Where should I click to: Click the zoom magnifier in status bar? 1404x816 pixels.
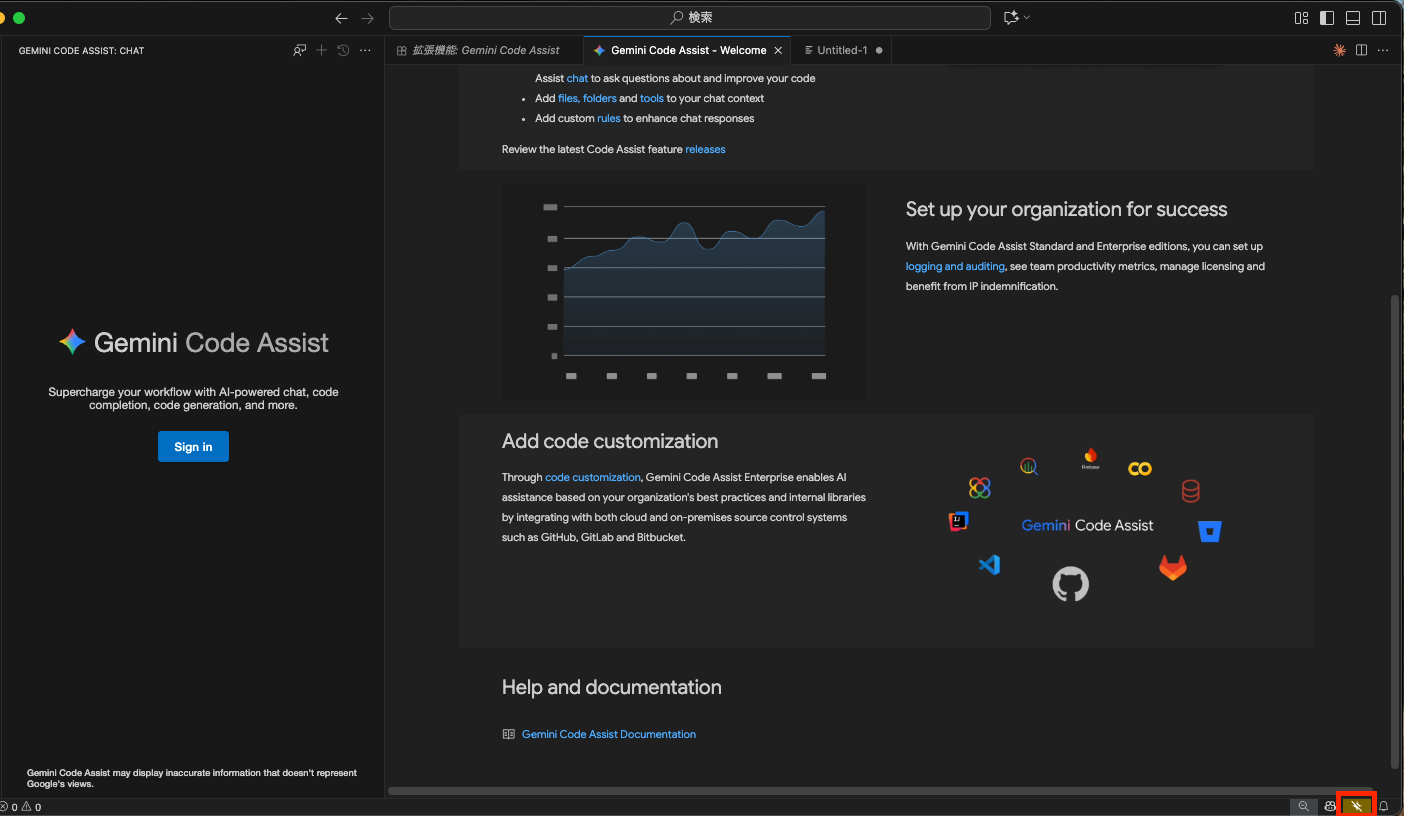tap(1303, 806)
